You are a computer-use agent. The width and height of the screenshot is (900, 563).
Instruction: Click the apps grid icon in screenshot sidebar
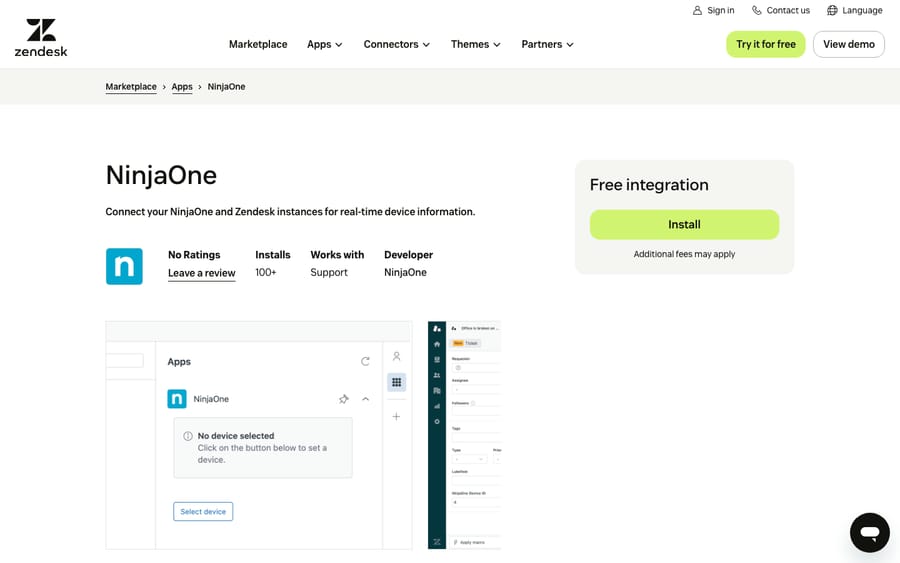[397, 382]
